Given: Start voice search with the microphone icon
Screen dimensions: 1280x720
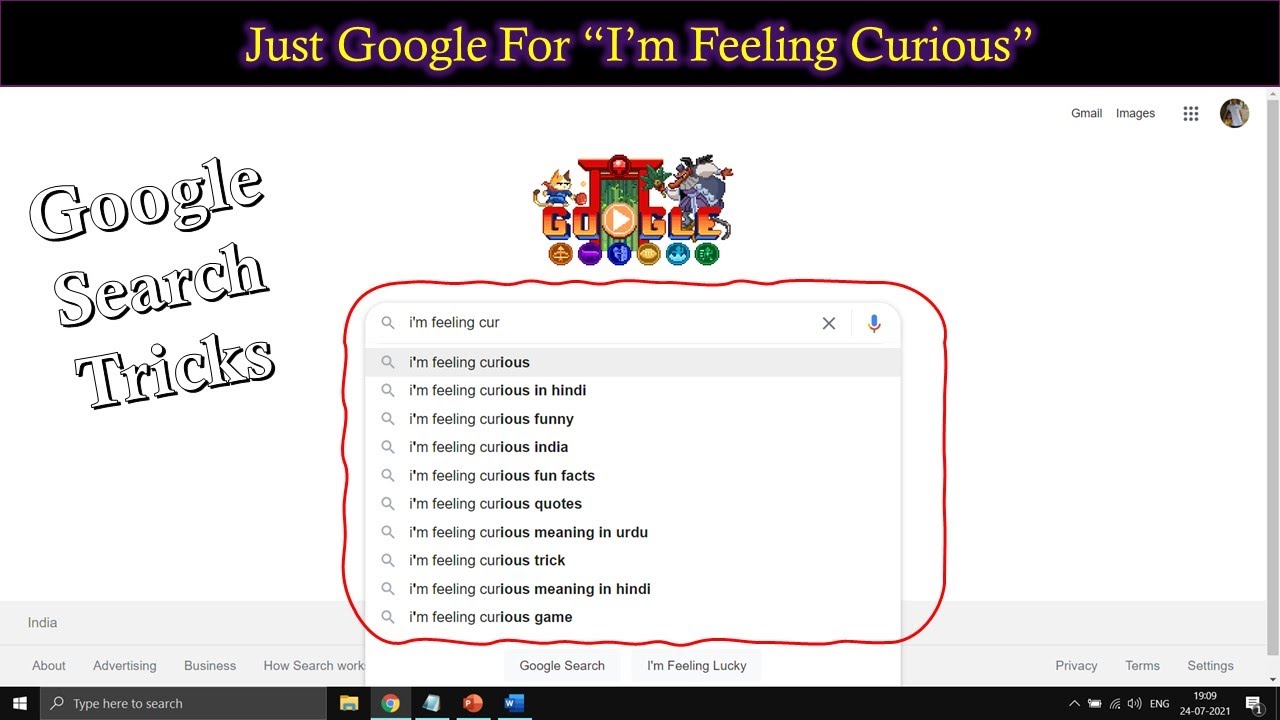Looking at the screenshot, I should (x=874, y=323).
